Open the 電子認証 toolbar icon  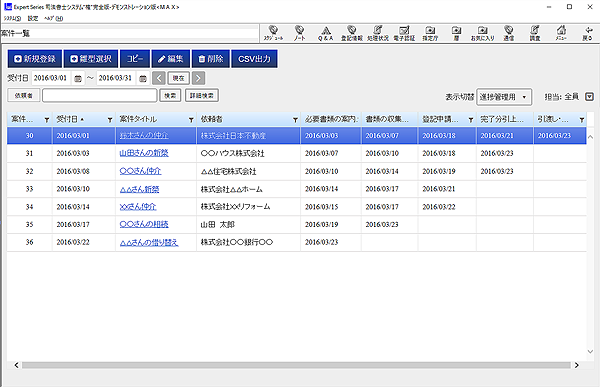pos(404,33)
